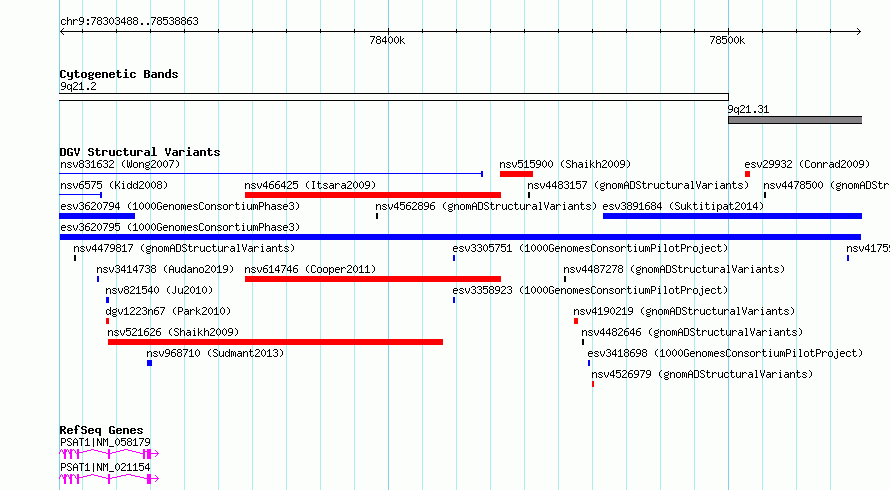Click esv3358923 PilotProject variant label
Screen dimensions: 890x490
590,290
